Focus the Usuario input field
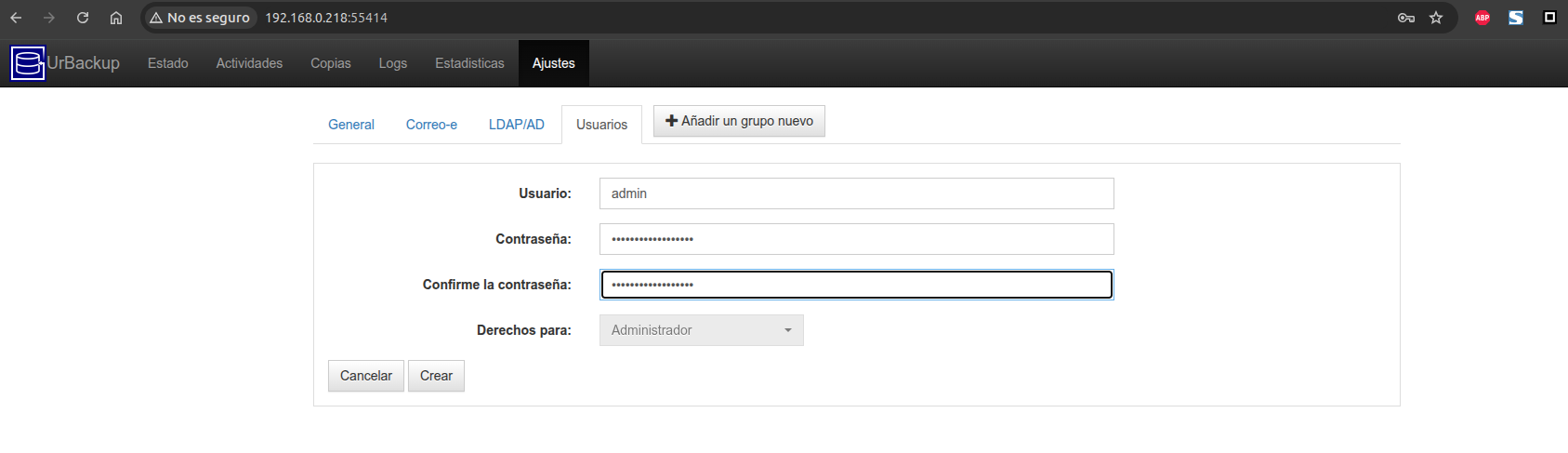 click(x=856, y=193)
